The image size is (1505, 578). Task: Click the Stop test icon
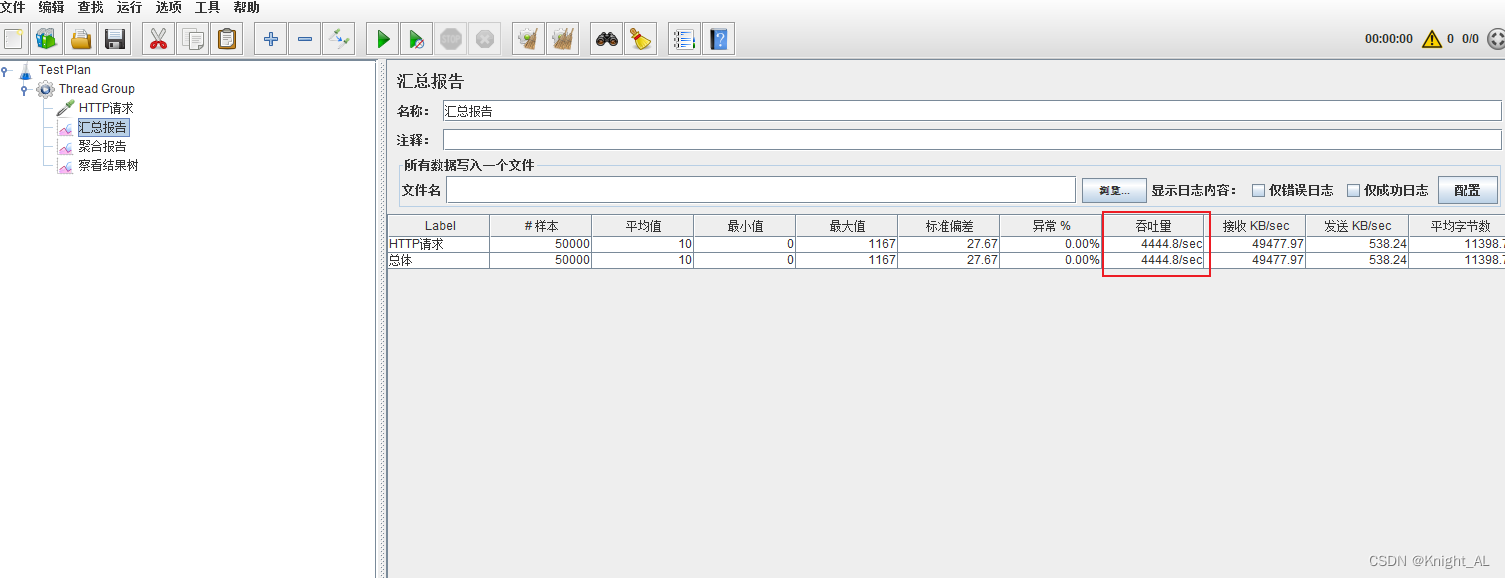coord(451,39)
